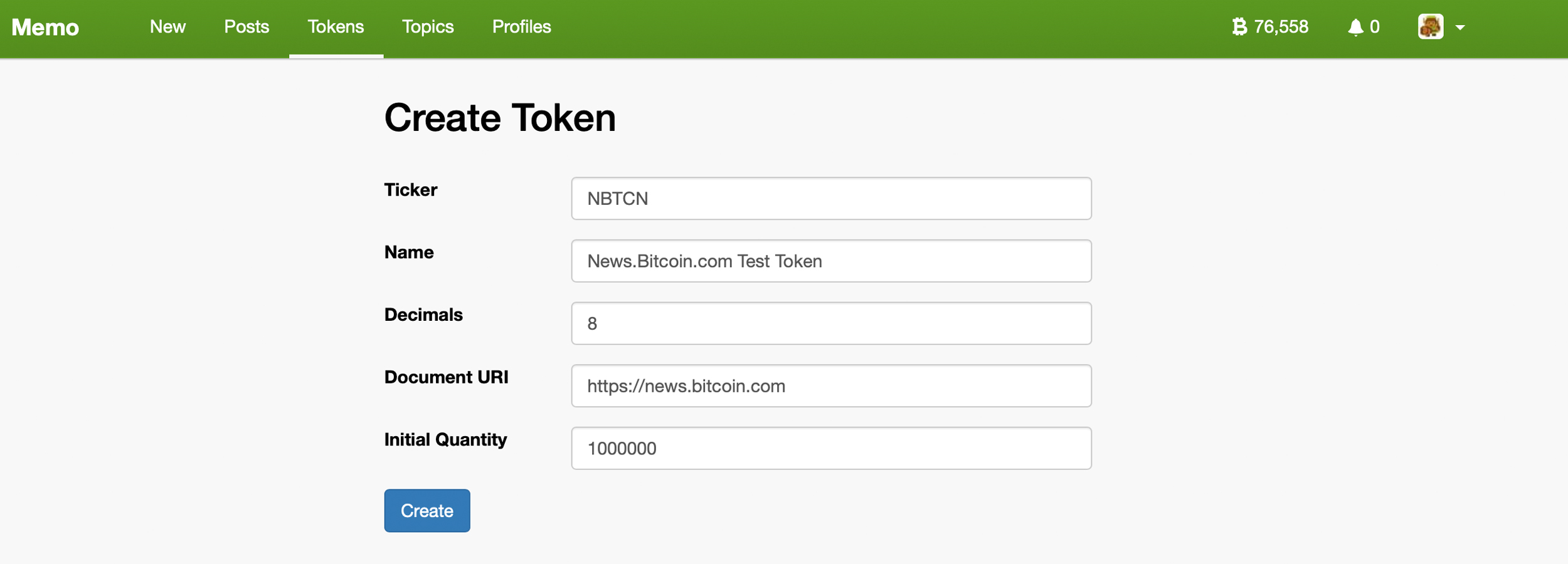Click the Name input field

831,261
